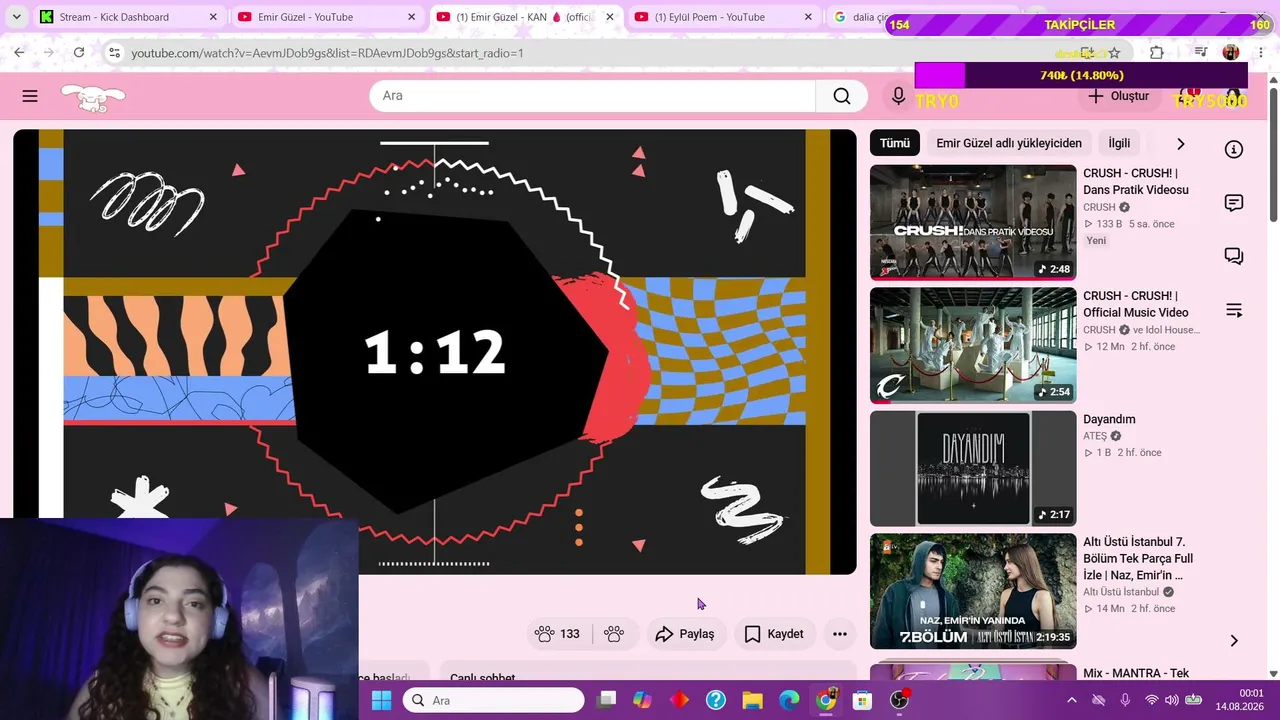Reload the page with refresh icon
1280x720 pixels.
(79, 53)
